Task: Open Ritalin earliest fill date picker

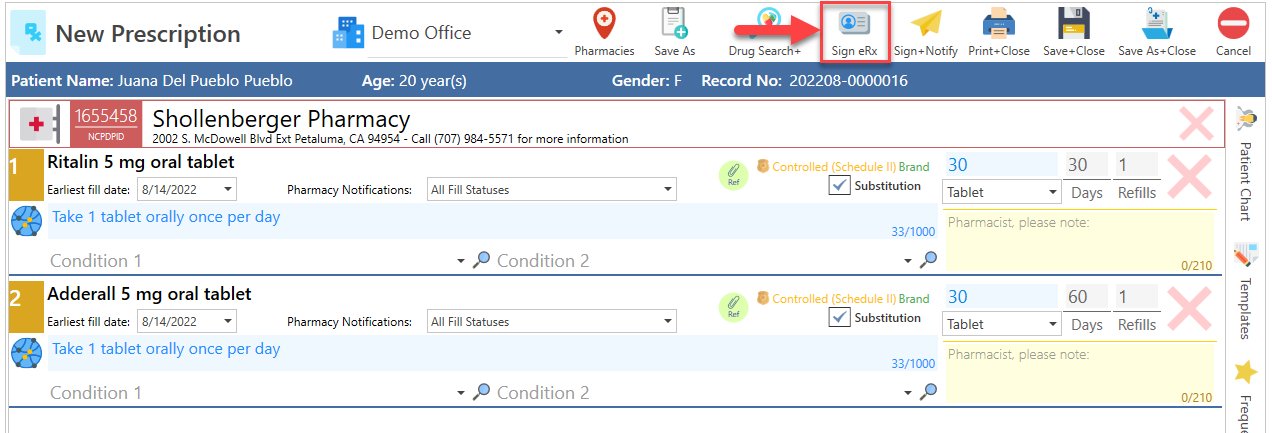Action: click(x=228, y=189)
